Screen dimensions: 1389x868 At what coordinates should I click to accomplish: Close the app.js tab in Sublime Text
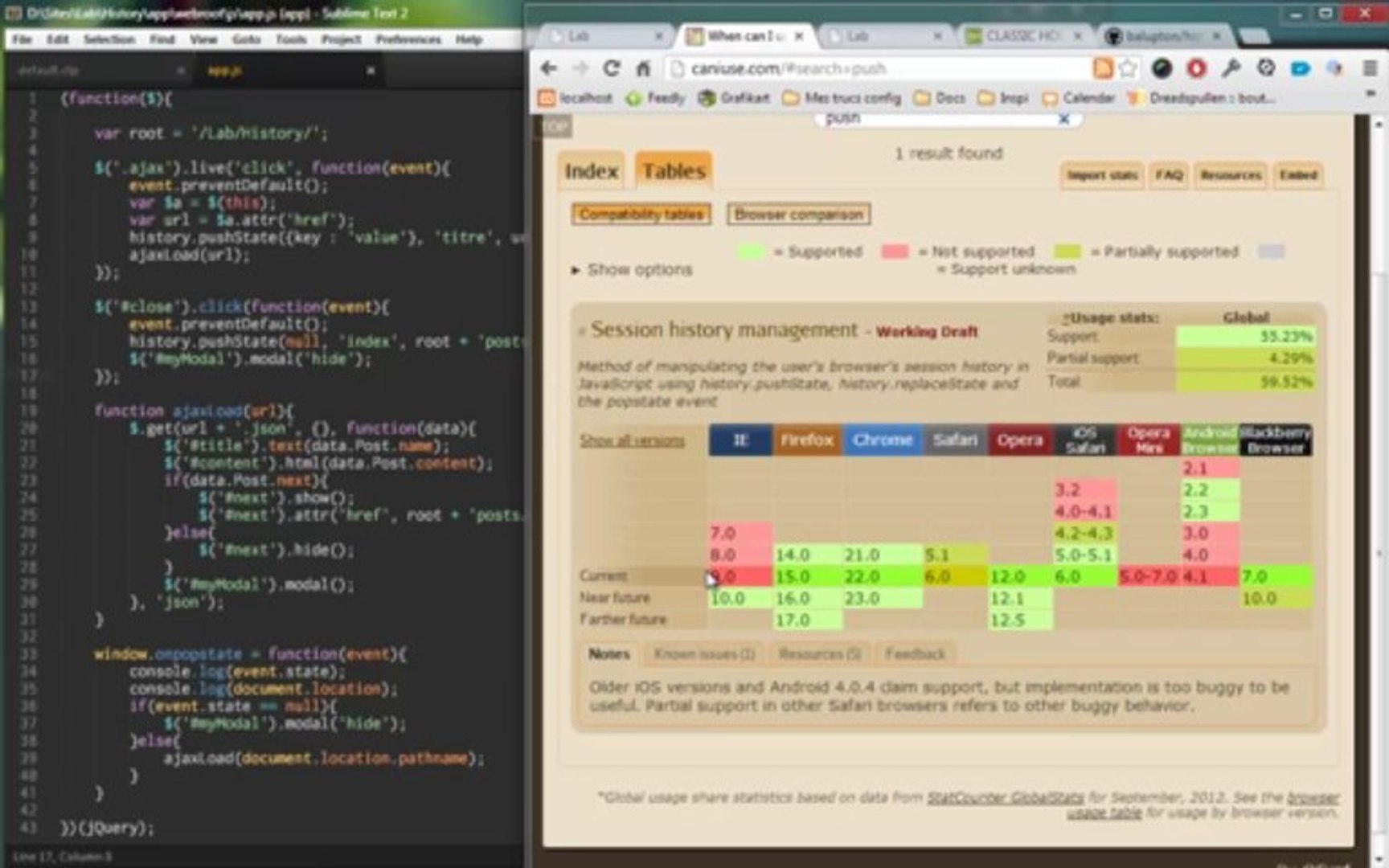[x=371, y=71]
